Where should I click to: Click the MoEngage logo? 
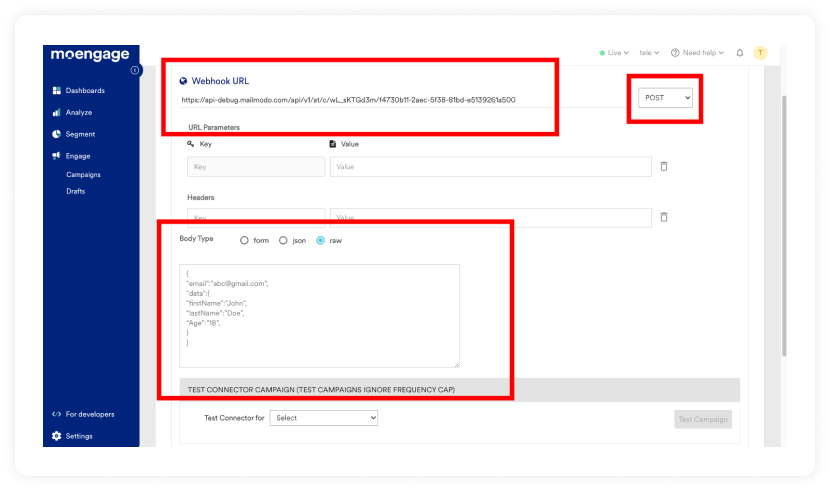coord(90,54)
